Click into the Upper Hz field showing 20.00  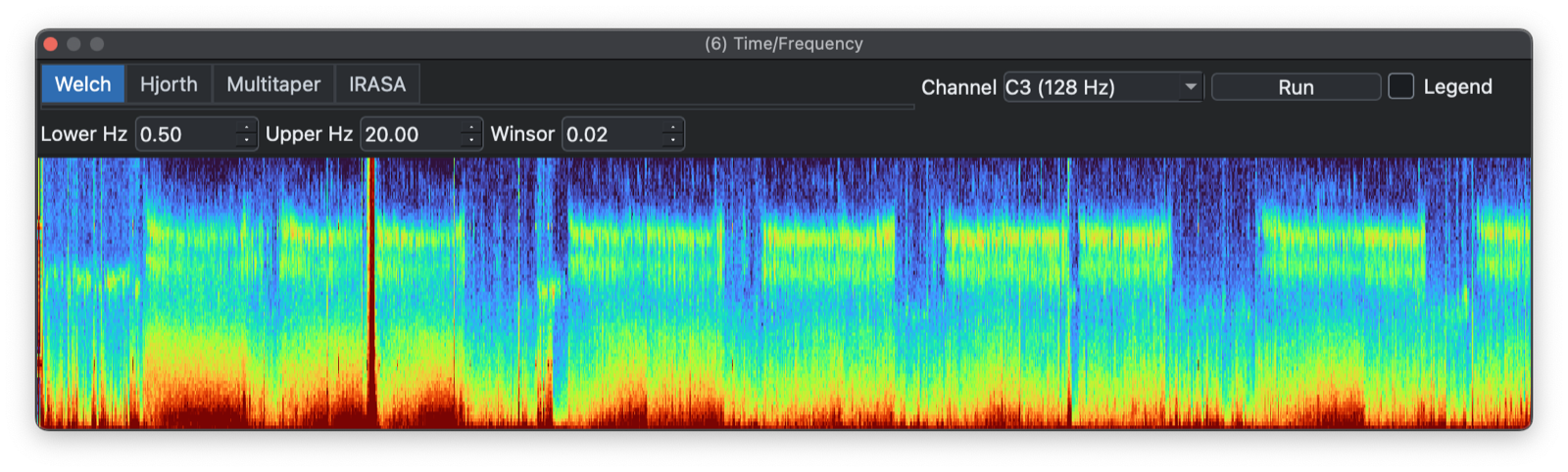[411, 134]
